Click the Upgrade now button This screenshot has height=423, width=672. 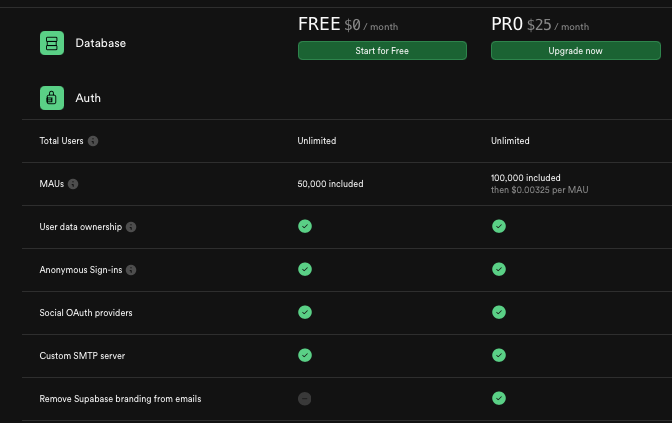pyautogui.click(x=576, y=51)
